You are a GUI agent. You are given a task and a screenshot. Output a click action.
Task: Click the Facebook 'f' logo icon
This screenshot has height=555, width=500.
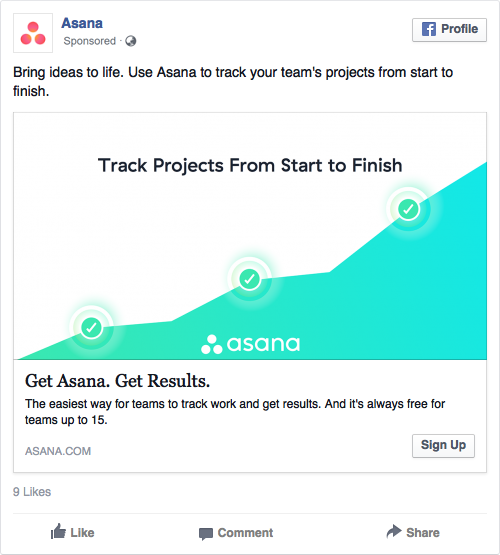click(x=429, y=29)
